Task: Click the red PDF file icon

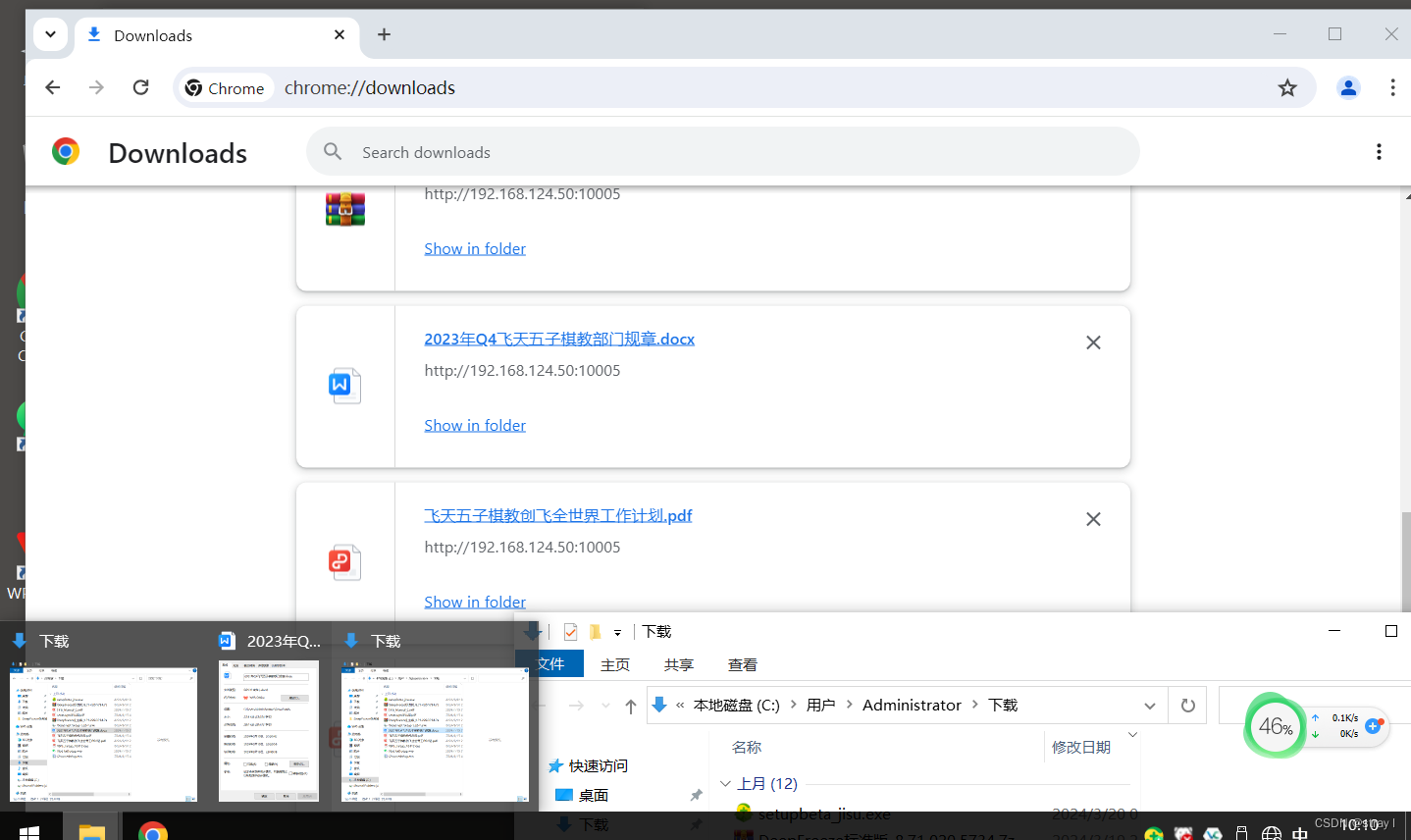Action: pos(344,562)
